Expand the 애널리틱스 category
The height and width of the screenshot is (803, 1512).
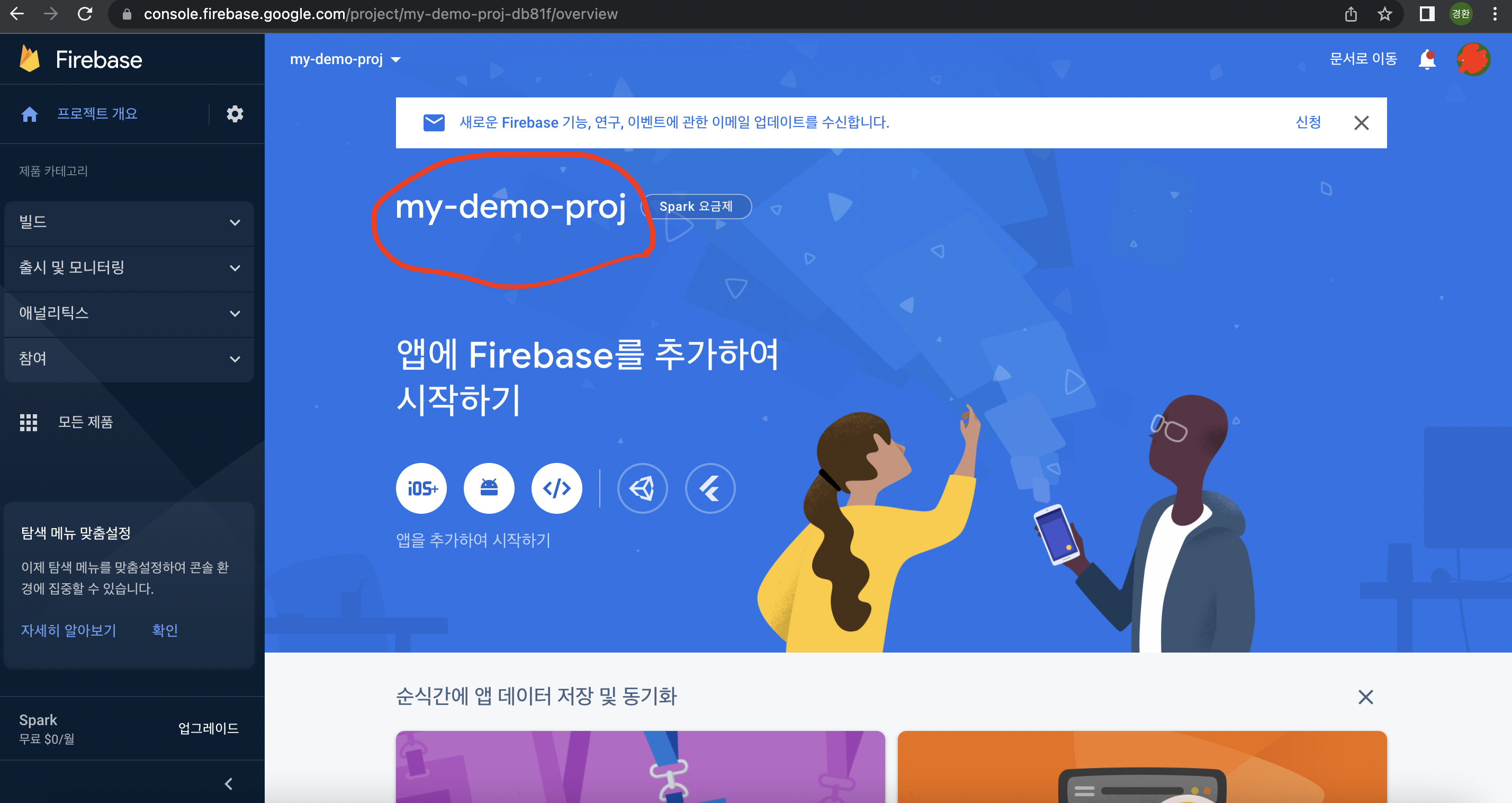click(x=129, y=313)
